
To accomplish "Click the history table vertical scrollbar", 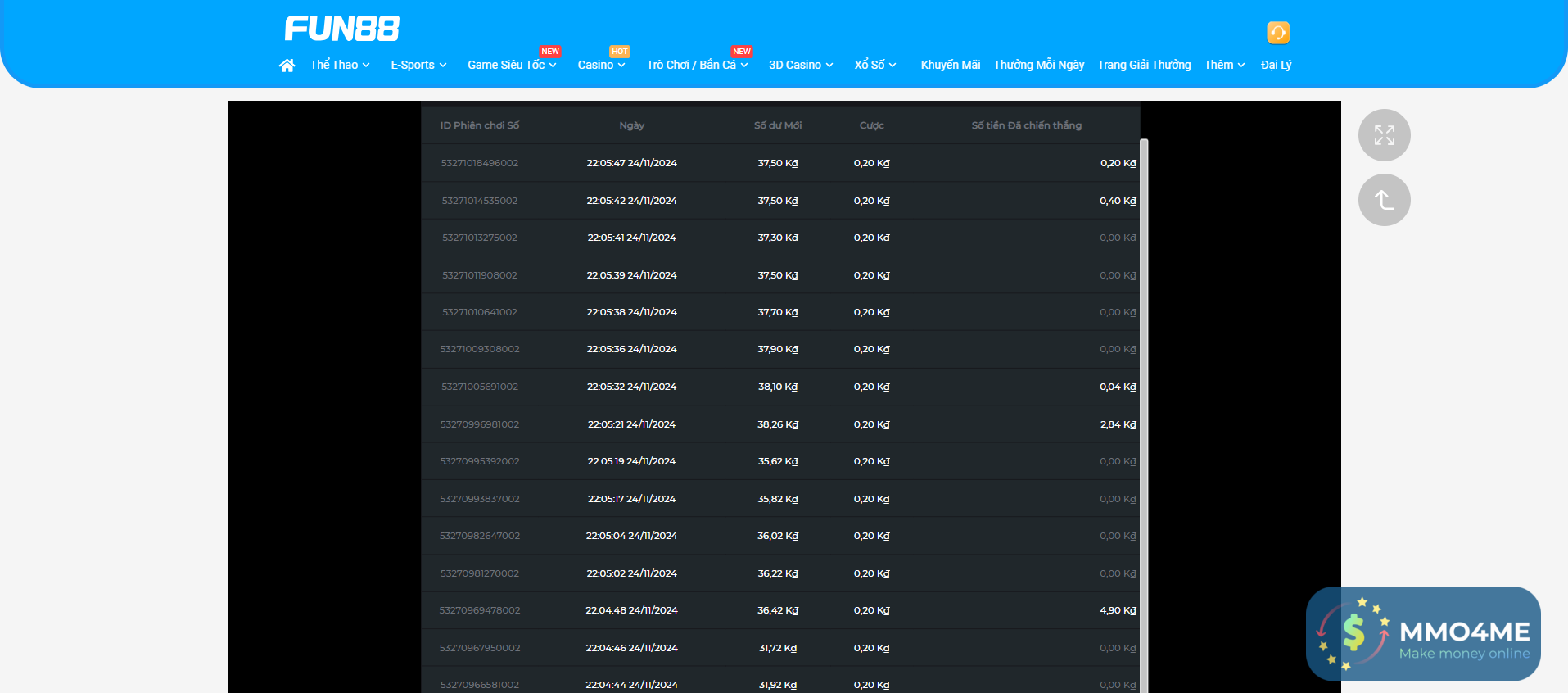I will 1144,410.
